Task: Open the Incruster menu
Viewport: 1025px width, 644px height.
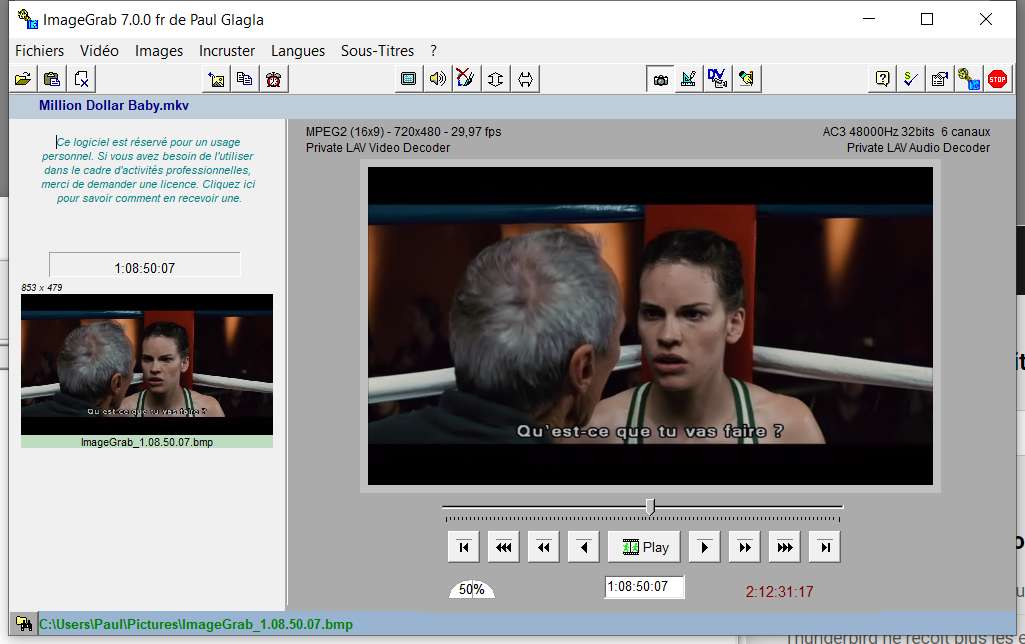Action: 227,50
